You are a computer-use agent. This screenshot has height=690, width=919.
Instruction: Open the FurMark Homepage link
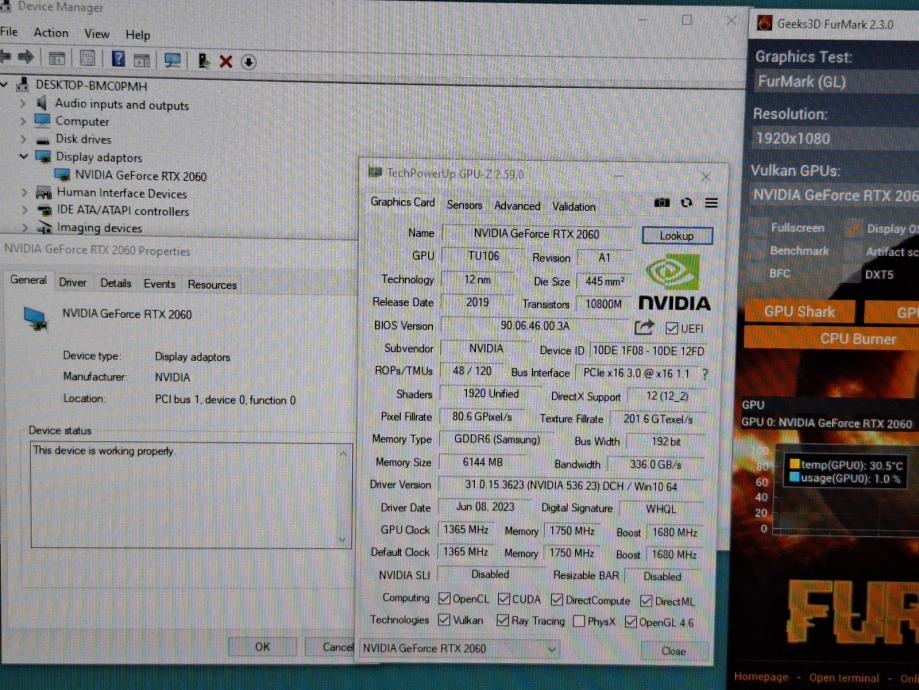(x=761, y=677)
